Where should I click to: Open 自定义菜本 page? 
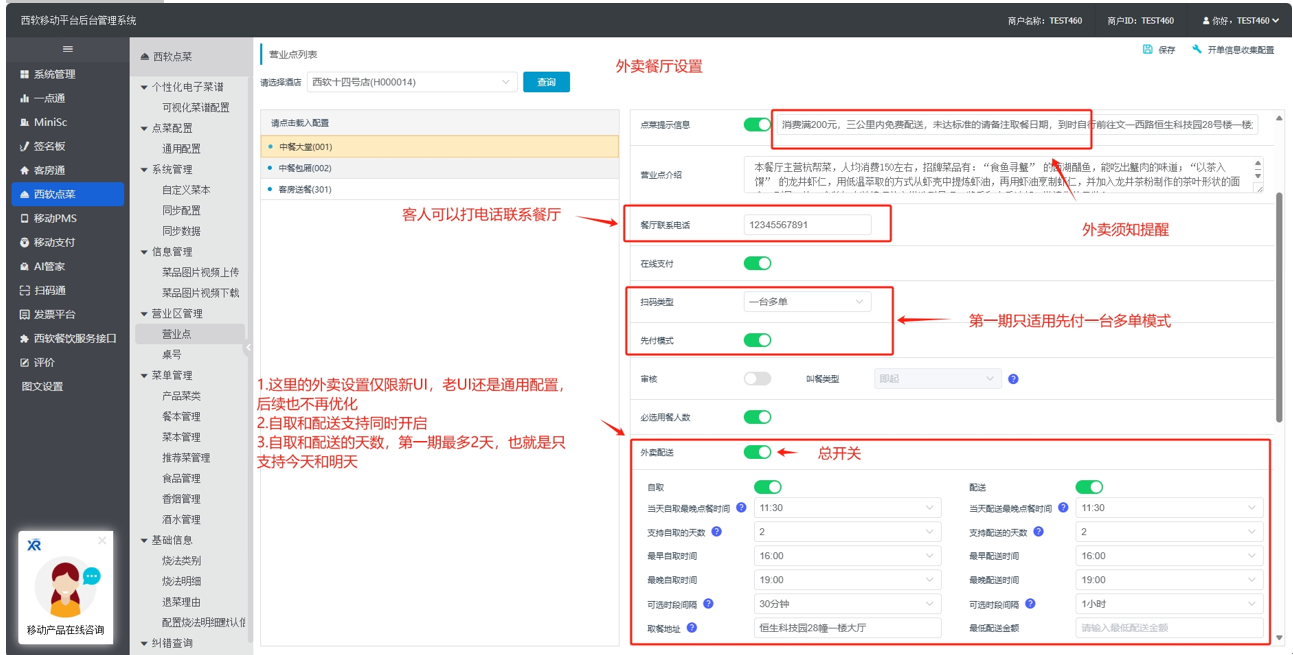pos(186,189)
